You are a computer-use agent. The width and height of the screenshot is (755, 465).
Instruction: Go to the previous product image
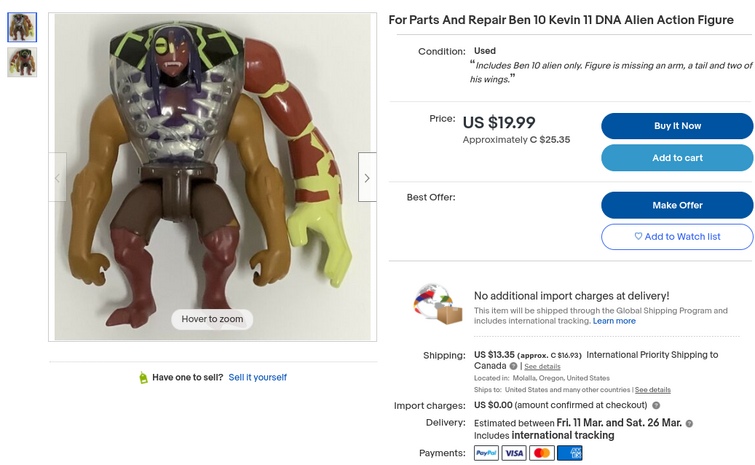pos(57,178)
